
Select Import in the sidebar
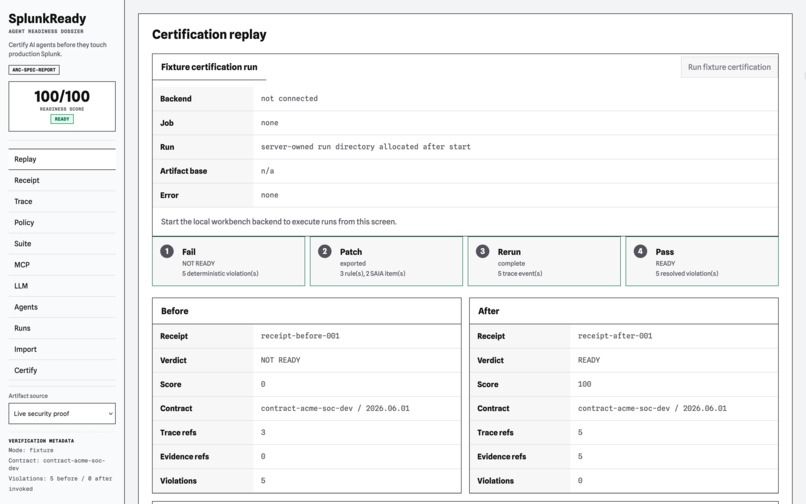[62, 349]
